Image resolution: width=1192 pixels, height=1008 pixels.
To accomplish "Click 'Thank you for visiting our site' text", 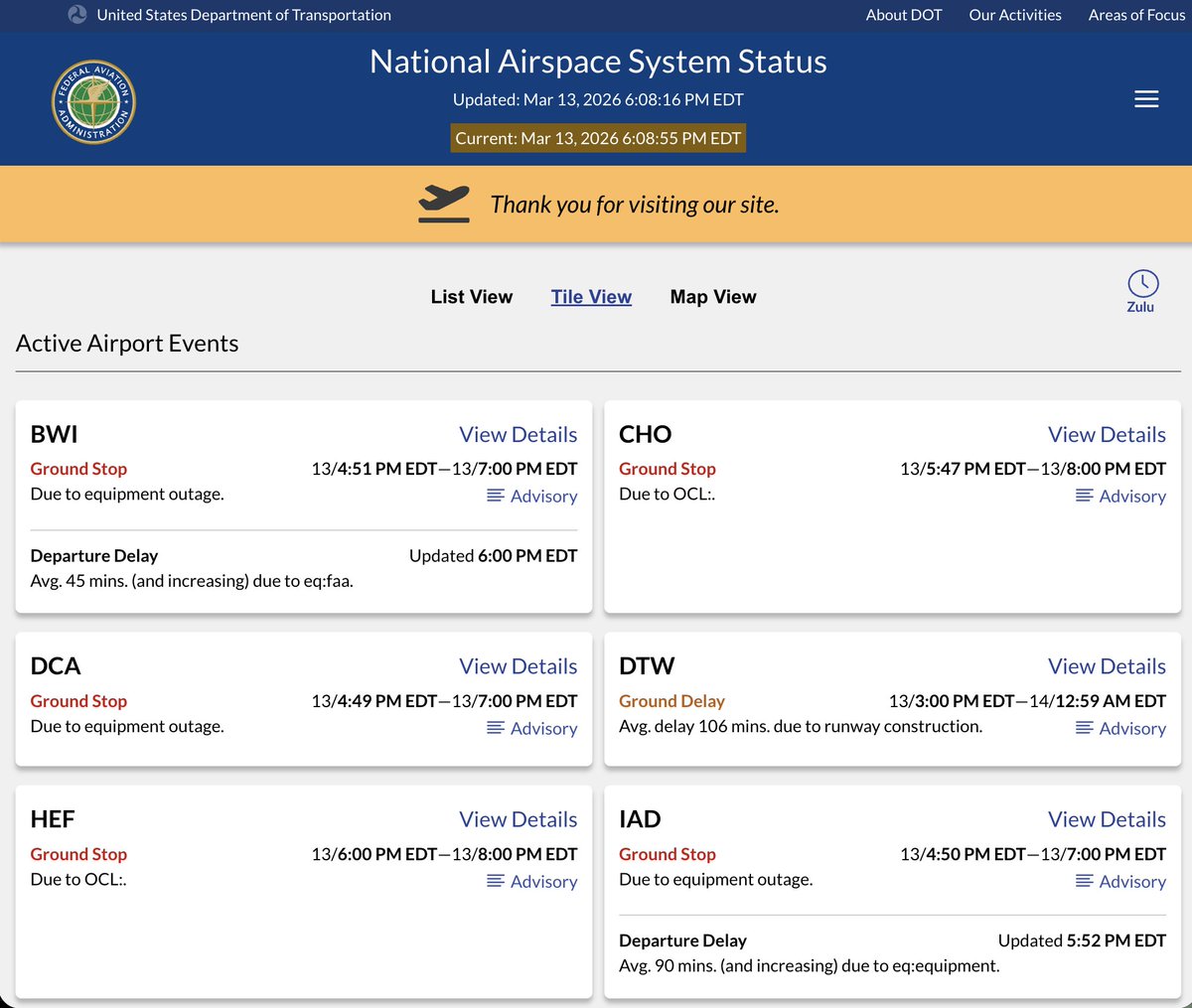I will [x=635, y=205].
